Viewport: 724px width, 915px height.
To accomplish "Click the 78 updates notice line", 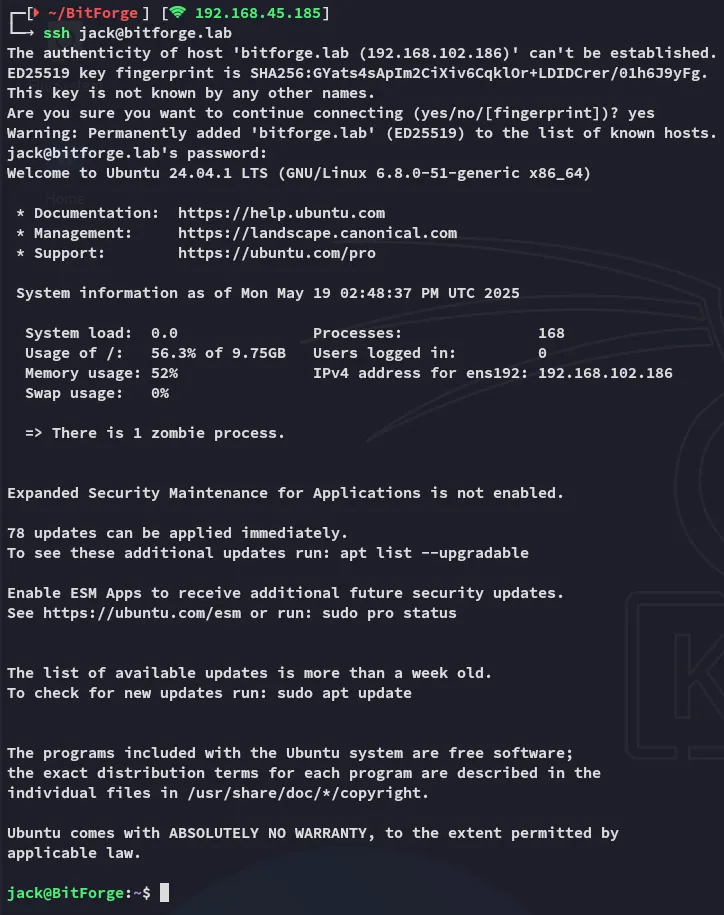I will point(177,533).
